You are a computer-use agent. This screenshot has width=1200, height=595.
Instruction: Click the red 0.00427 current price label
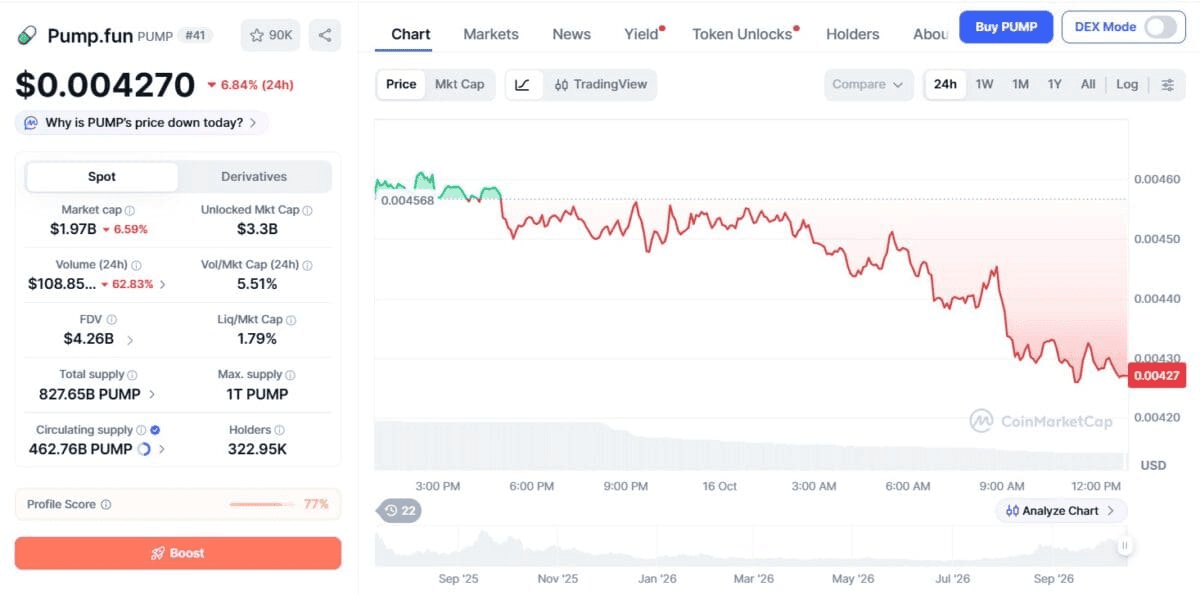(x=1156, y=376)
